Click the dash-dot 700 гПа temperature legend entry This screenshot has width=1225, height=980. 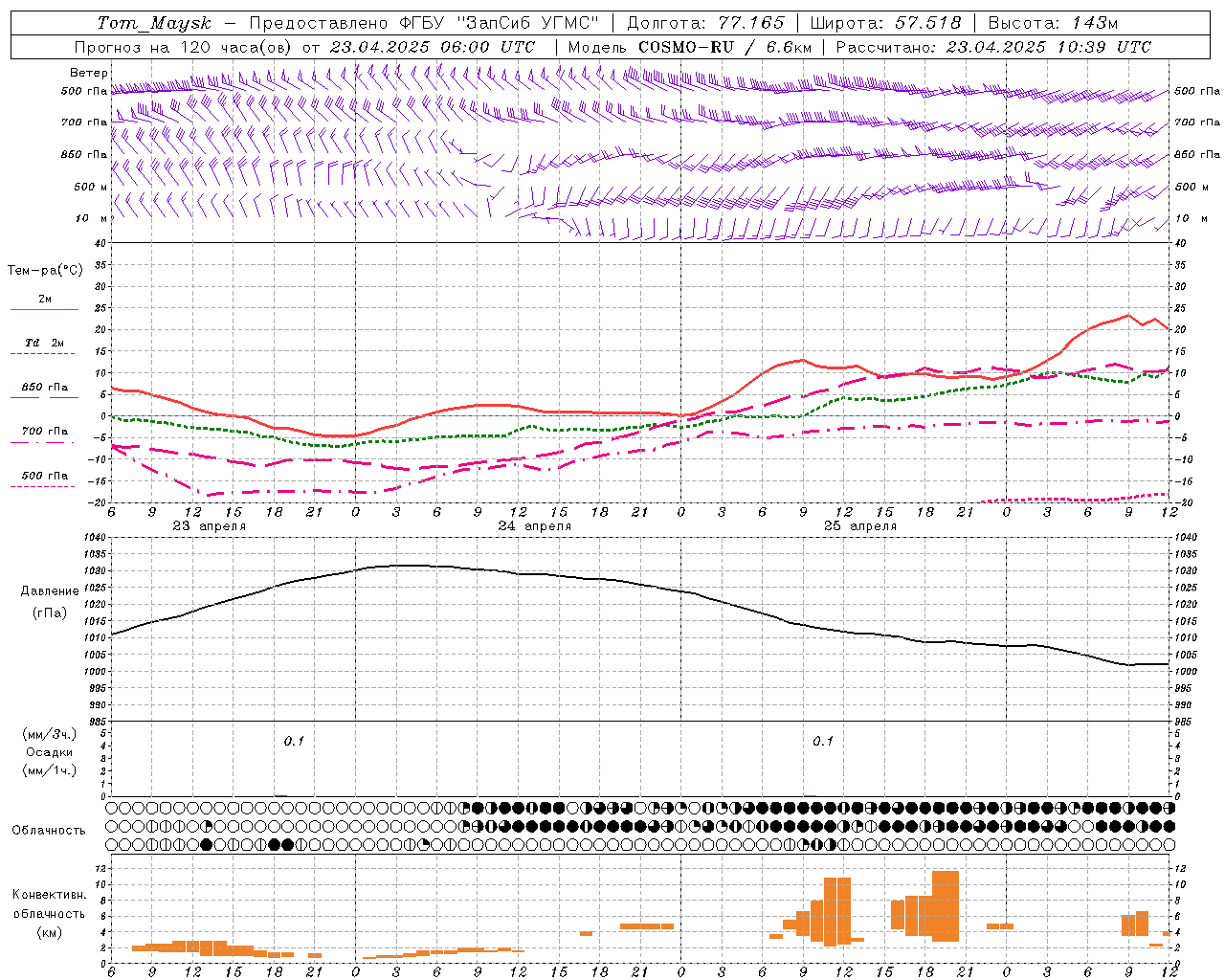pyautogui.click(x=44, y=432)
